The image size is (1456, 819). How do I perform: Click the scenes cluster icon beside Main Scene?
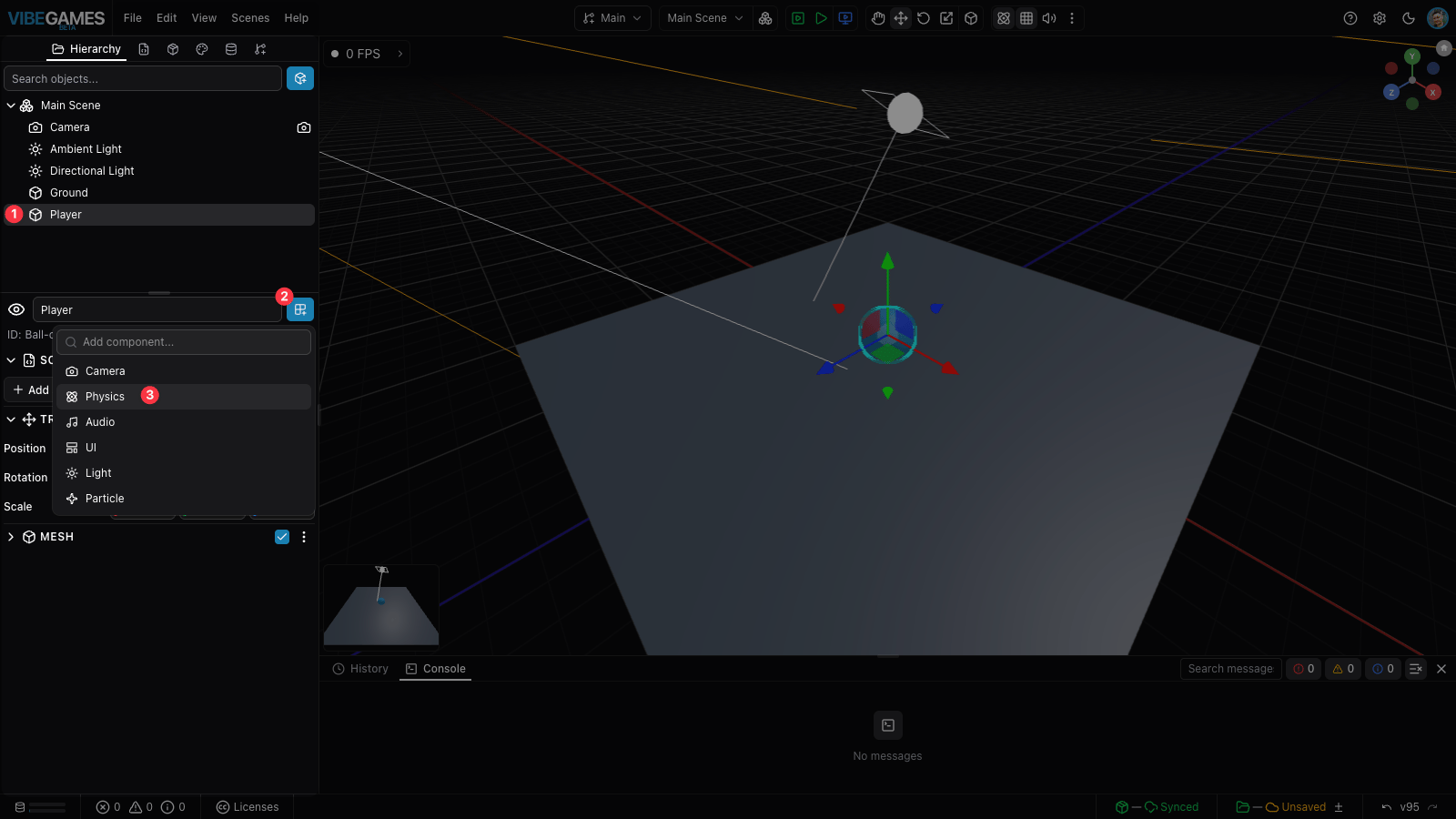click(765, 18)
